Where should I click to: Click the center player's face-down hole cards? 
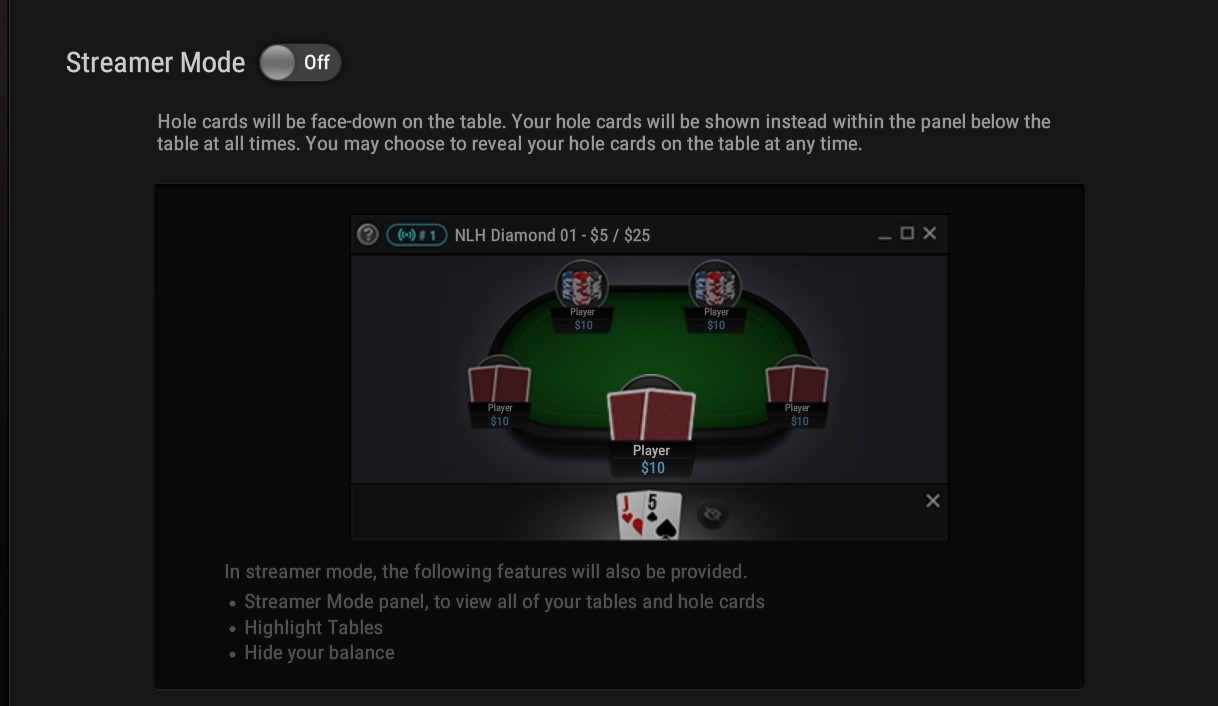coord(651,415)
